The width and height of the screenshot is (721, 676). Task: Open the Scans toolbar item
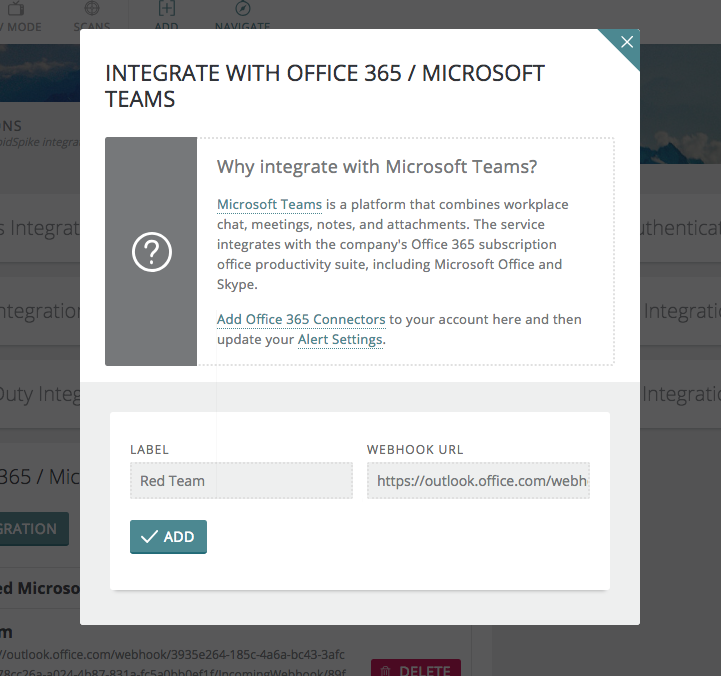point(92,15)
